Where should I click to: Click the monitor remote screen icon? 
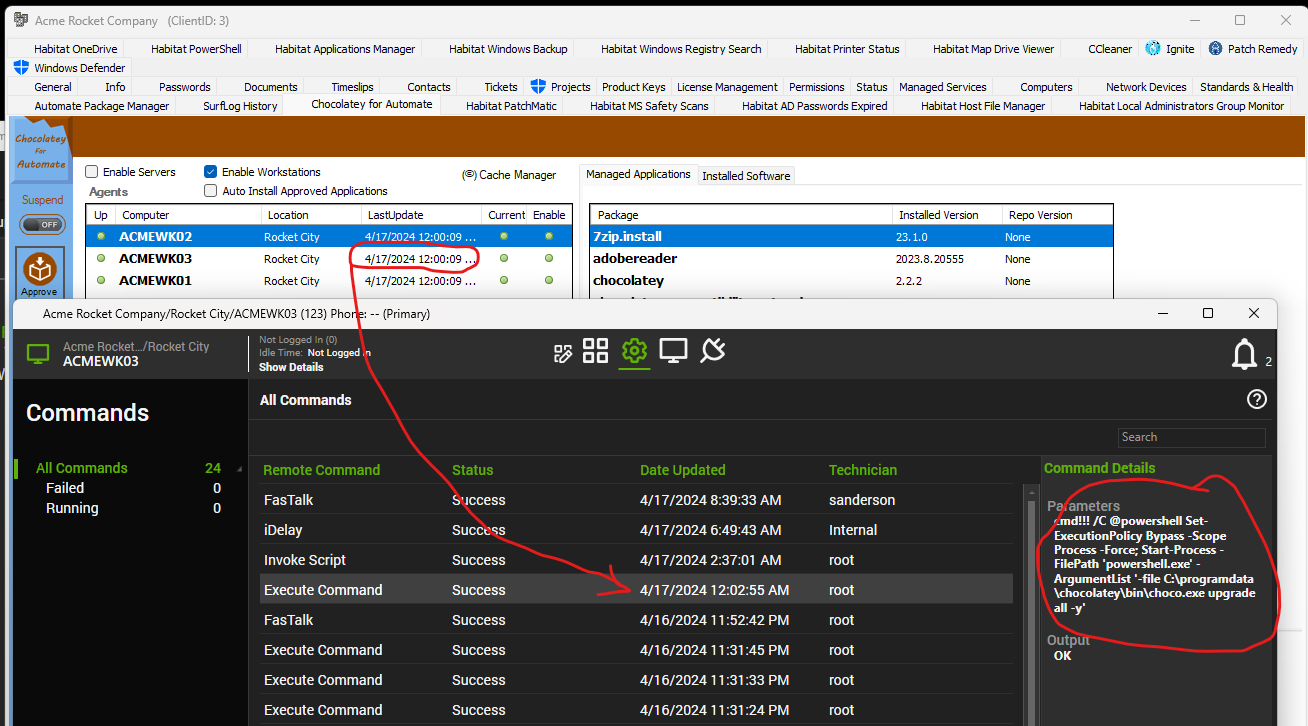(x=673, y=350)
